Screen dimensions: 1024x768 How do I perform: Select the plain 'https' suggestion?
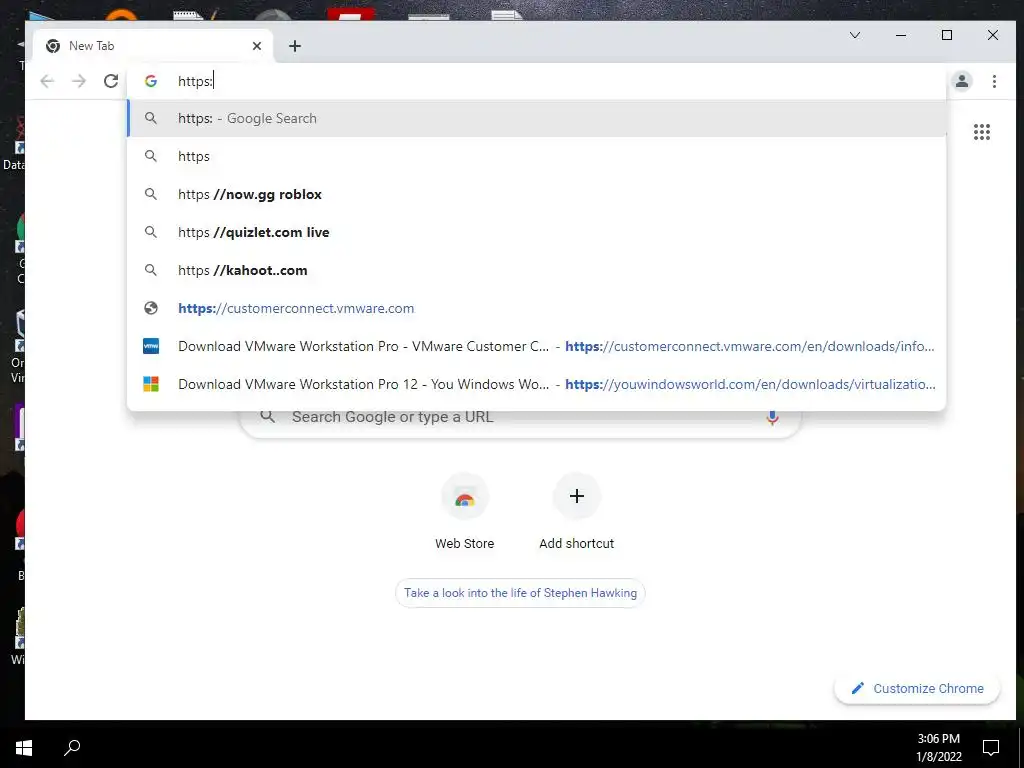(537, 156)
